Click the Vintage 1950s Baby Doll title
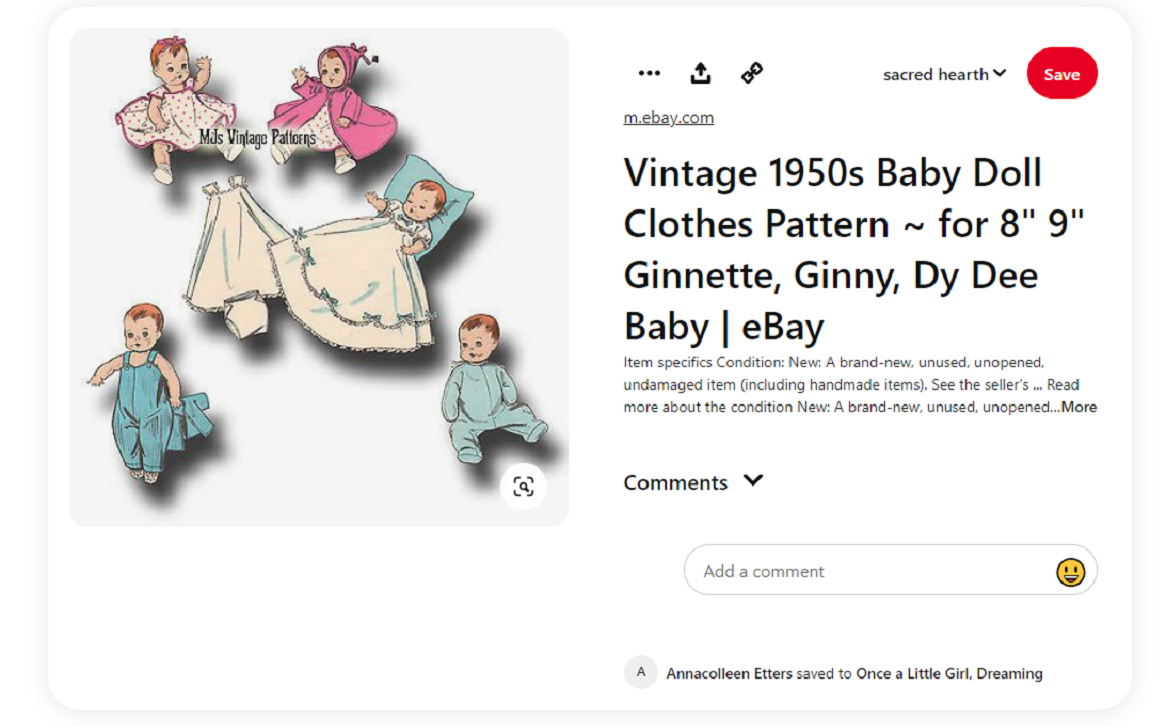Screen dimensions: 1165x726 point(832,250)
